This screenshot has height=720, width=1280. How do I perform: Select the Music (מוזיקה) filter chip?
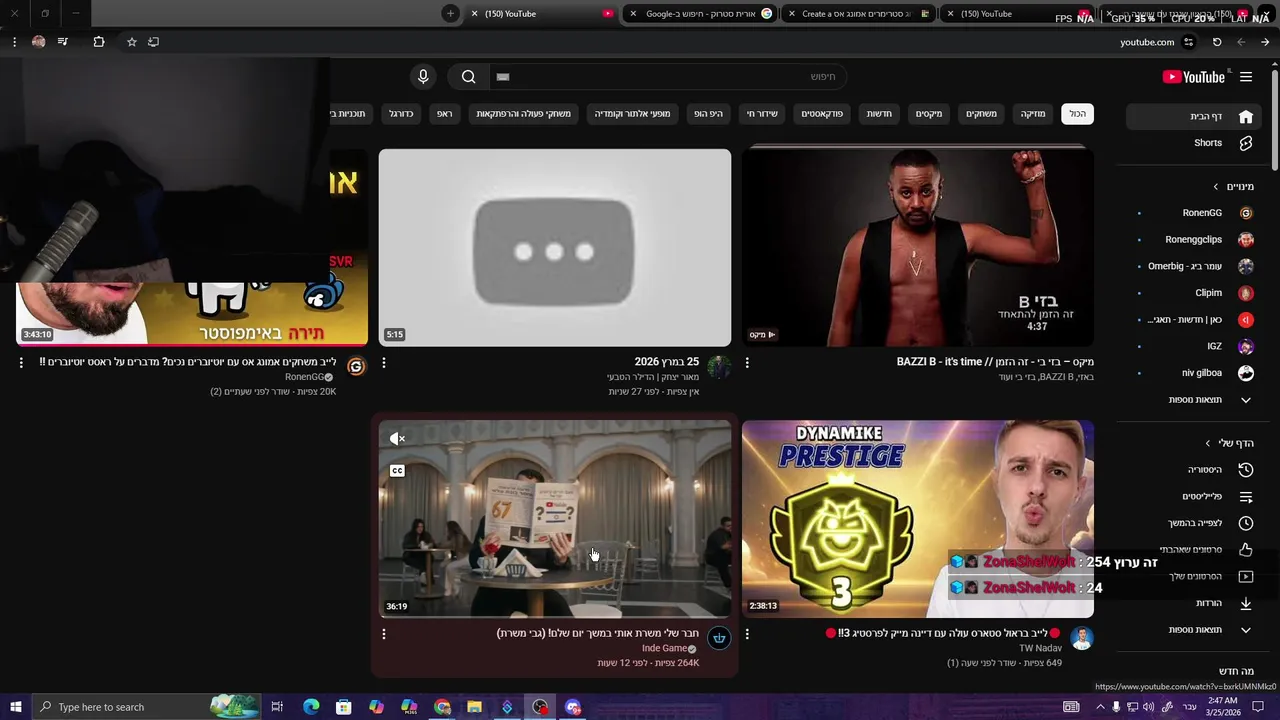(1033, 114)
